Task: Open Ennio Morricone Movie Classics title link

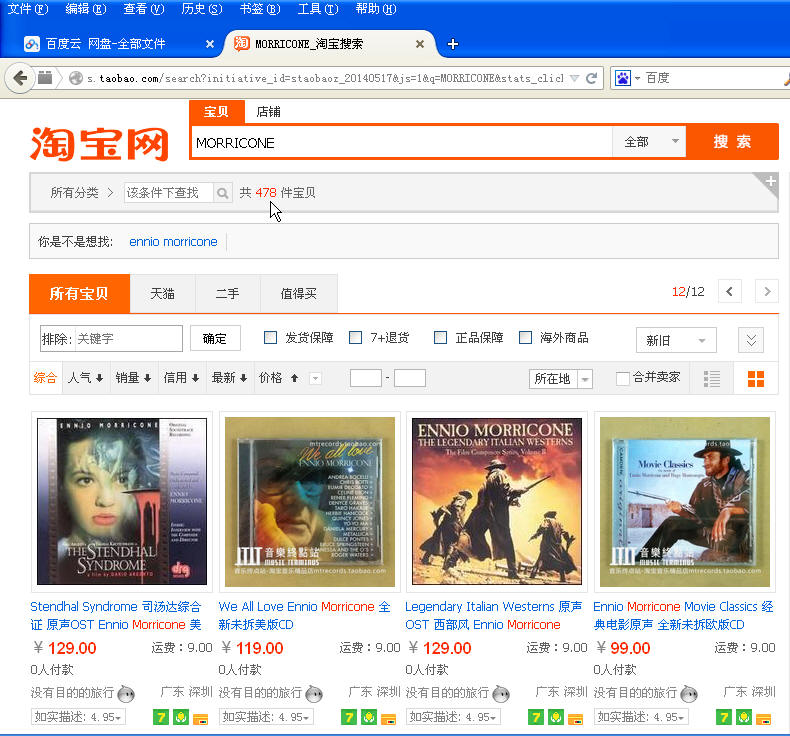Action: (x=683, y=616)
